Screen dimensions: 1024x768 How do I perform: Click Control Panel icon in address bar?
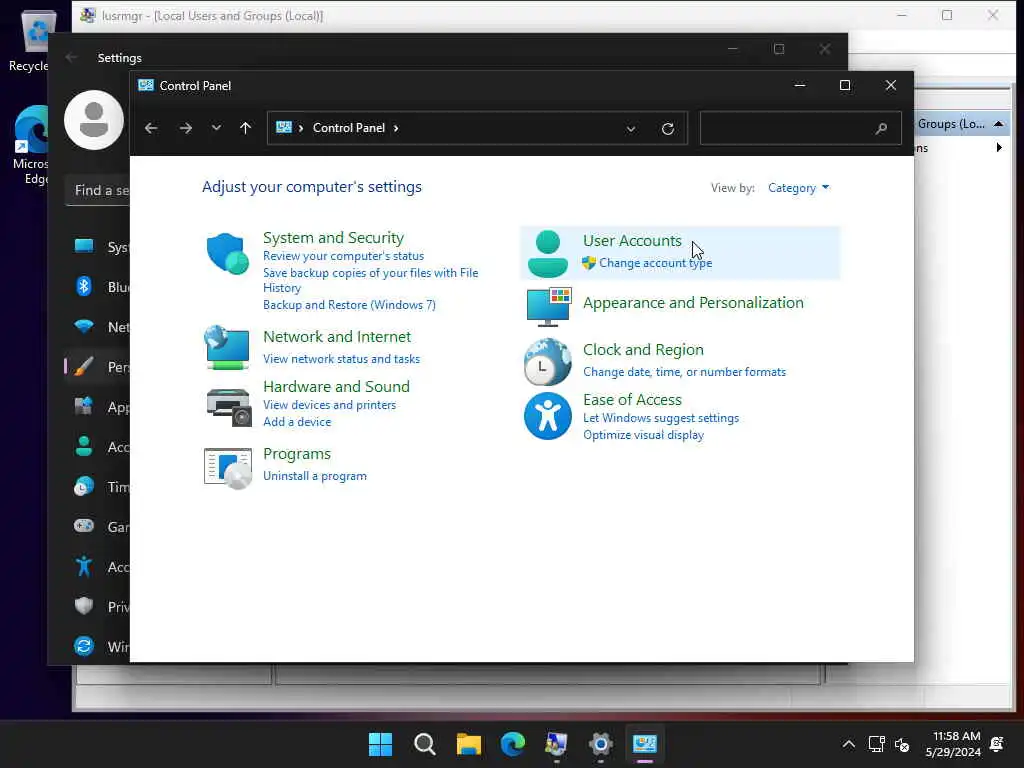point(283,127)
